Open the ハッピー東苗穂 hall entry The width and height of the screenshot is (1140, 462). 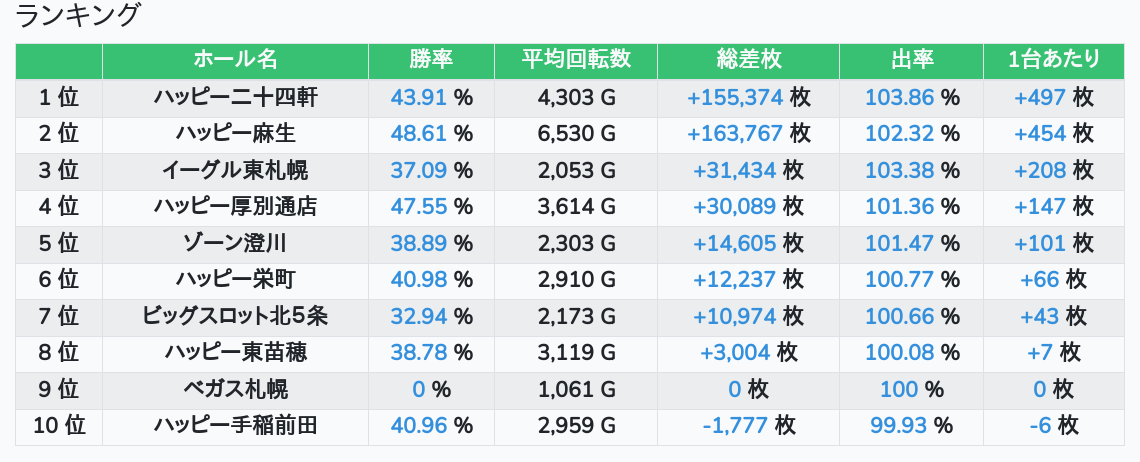(235, 353)
